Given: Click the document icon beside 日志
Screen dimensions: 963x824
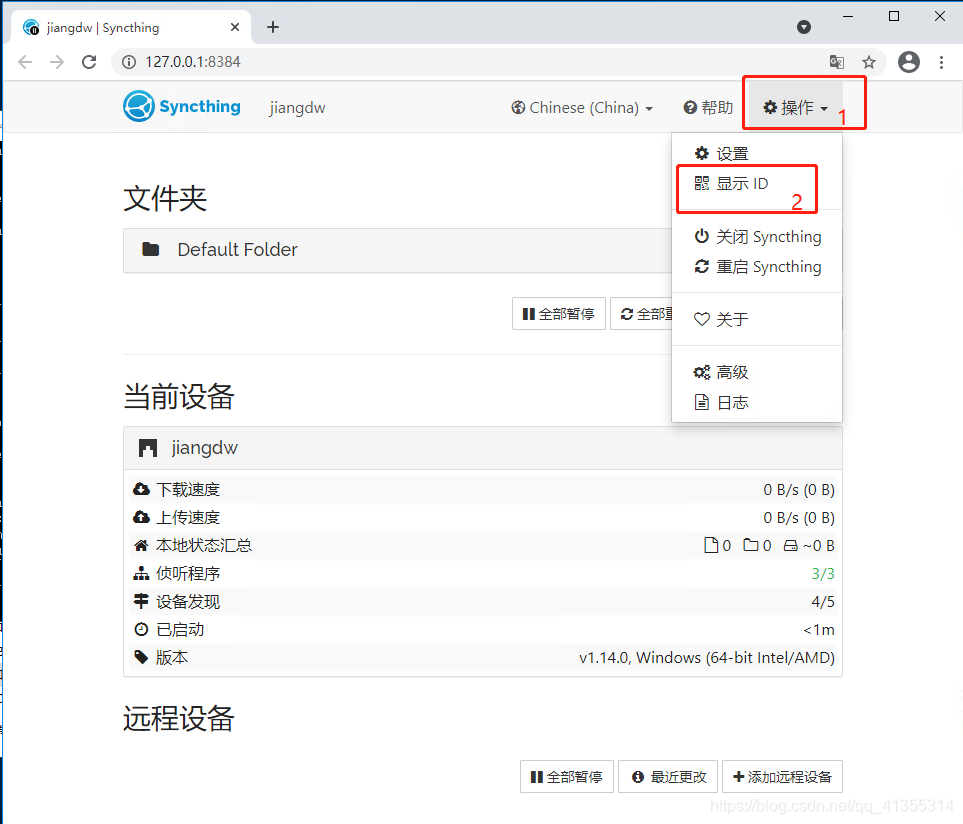Looking at the screenshot, I should click(x=701, y=402).
